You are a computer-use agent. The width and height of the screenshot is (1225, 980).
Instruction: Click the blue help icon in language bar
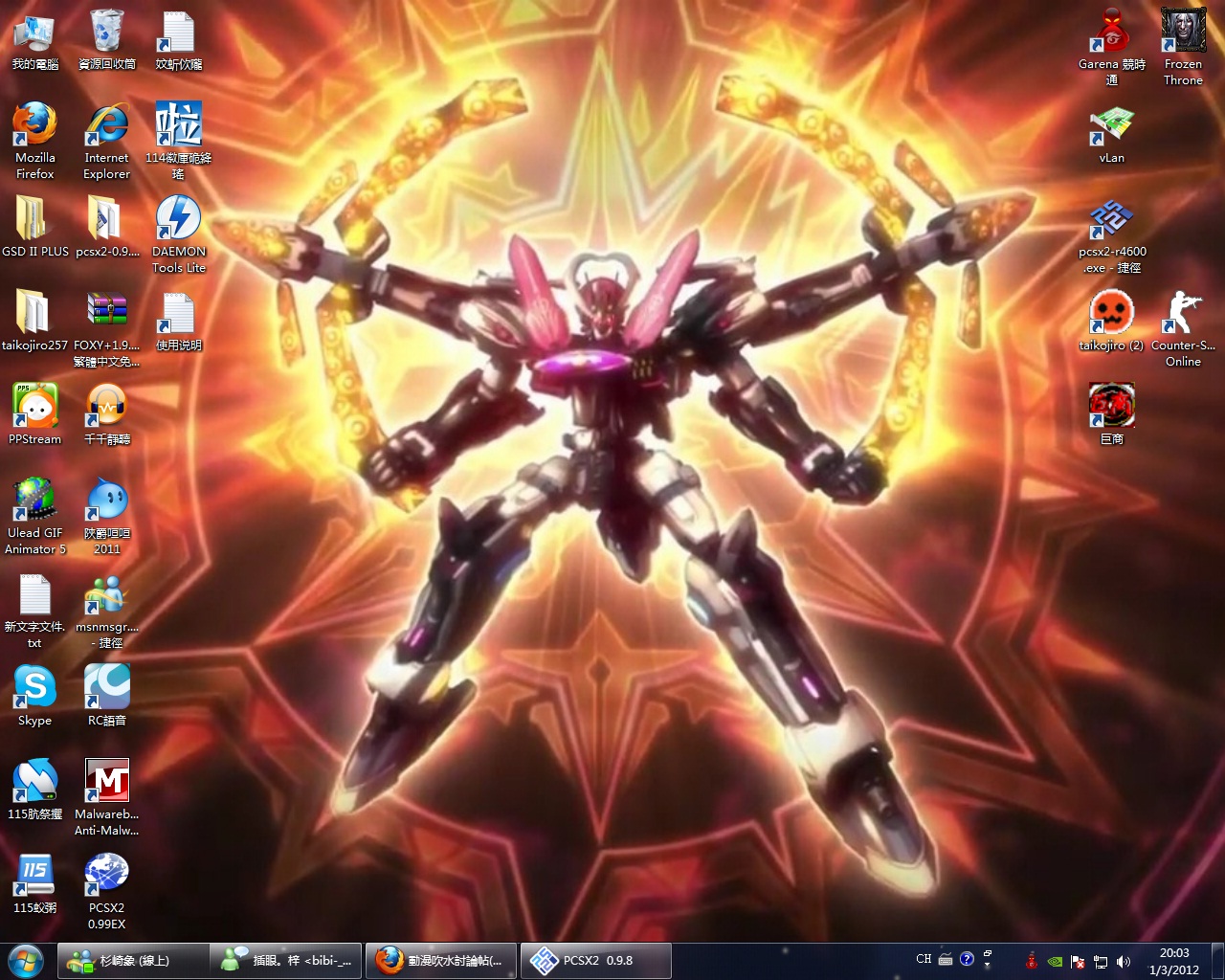pos(967,959)
